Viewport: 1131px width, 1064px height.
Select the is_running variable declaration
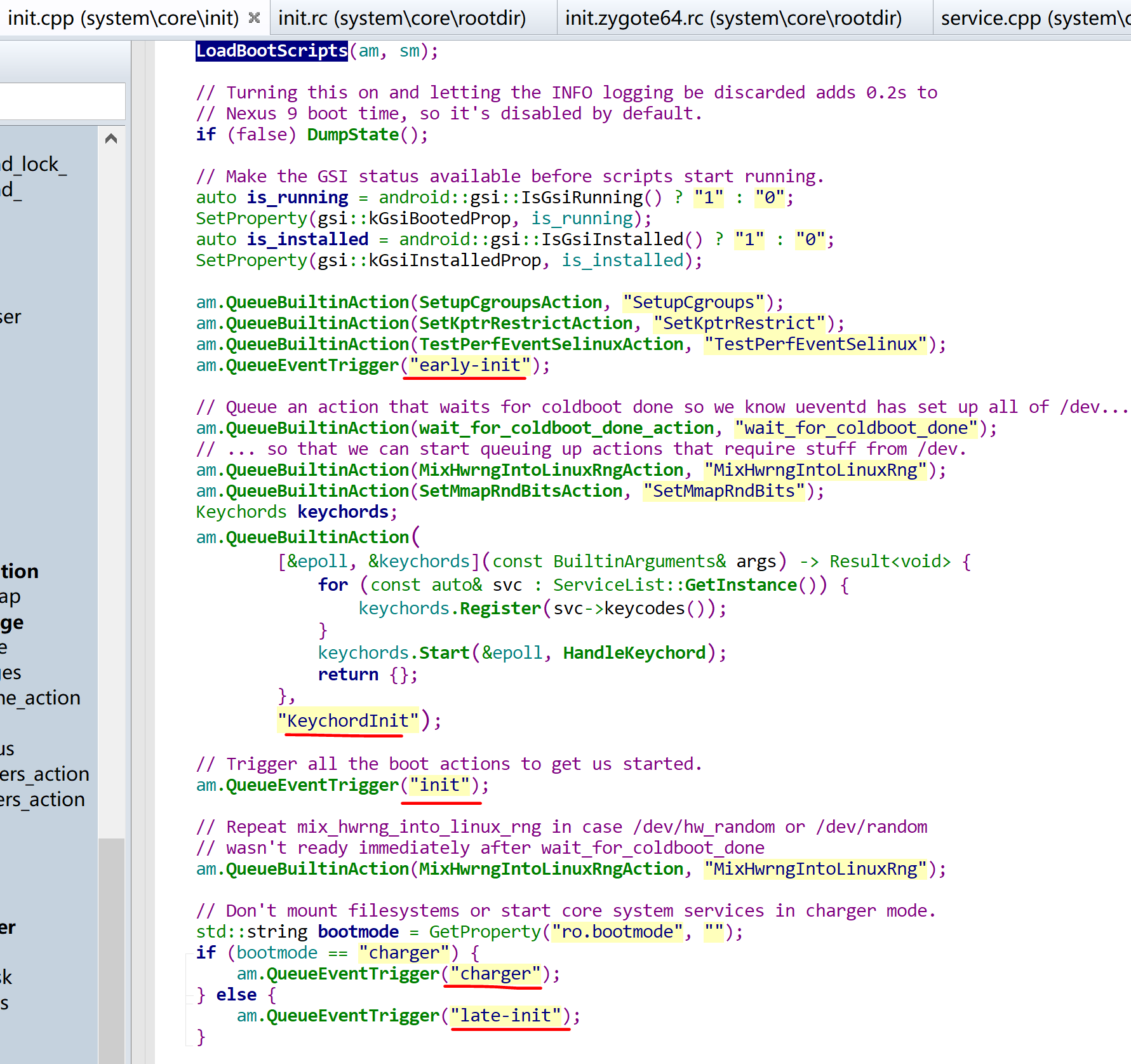coord(297,198)
